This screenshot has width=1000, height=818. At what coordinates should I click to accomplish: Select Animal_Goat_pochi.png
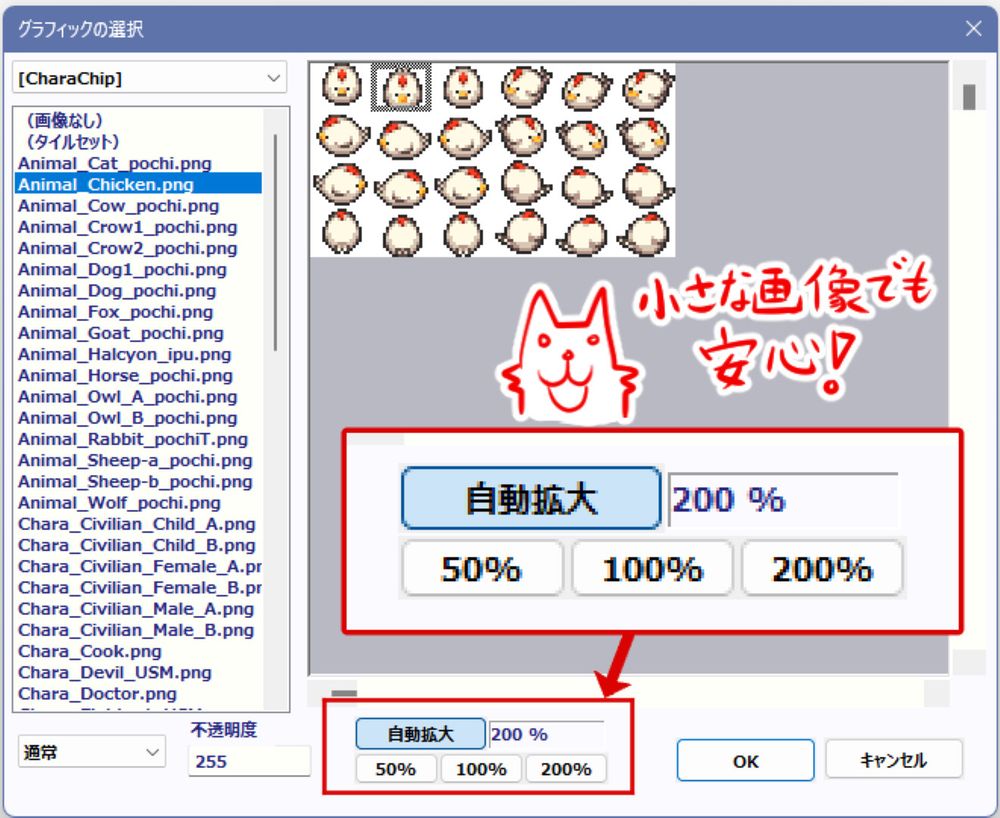coord(138,333)
